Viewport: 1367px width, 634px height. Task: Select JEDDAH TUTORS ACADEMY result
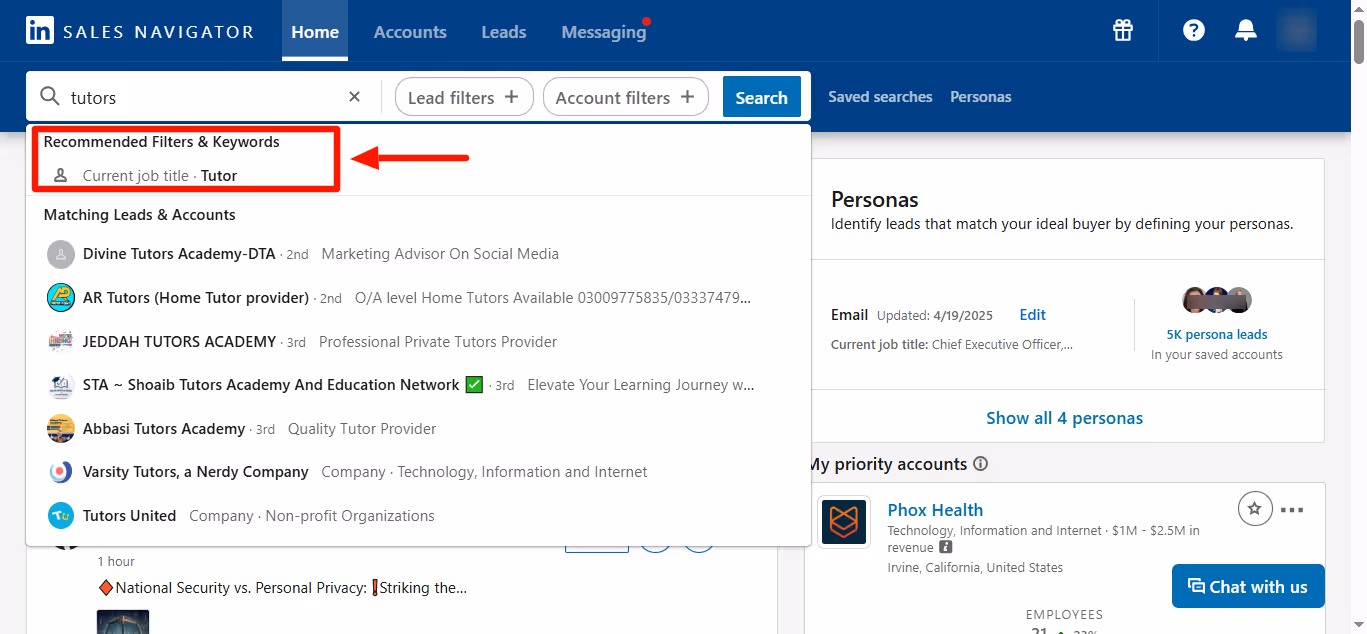pos(418,341)
